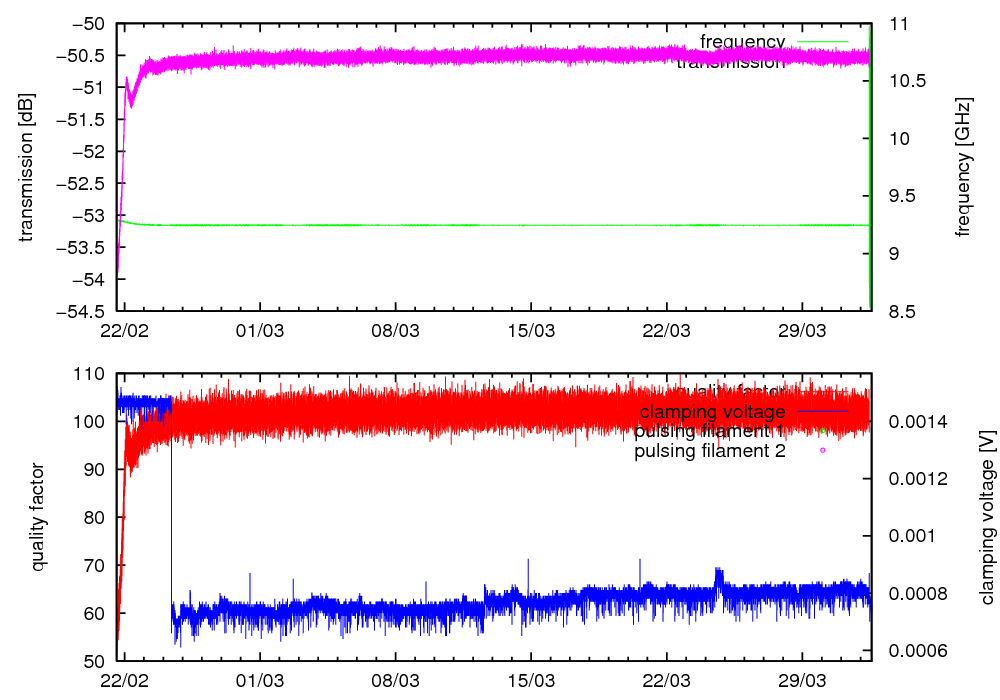This screenshot has width=1000, height=700.
Task: Select the 'frequency' legend label
Action: [x=742, y=41]
